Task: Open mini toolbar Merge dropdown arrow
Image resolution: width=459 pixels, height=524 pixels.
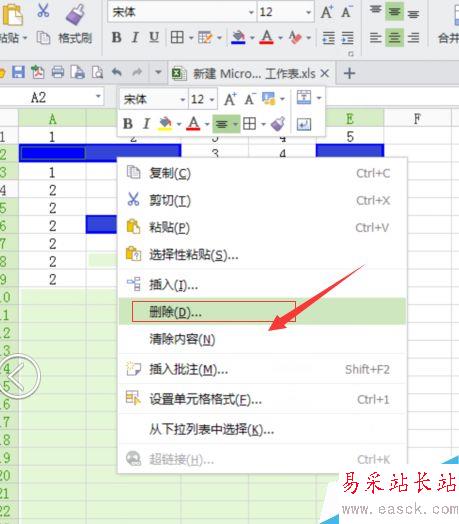Action: tap(319, 98)
